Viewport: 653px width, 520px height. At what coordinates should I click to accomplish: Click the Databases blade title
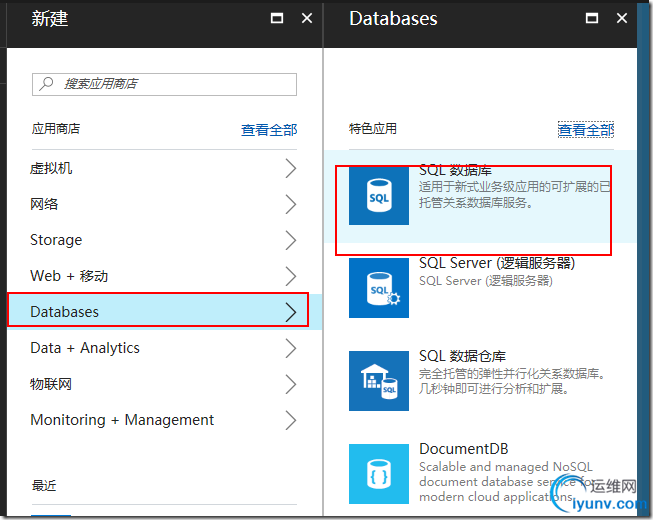pyautogui.click(x=393, y=18)
